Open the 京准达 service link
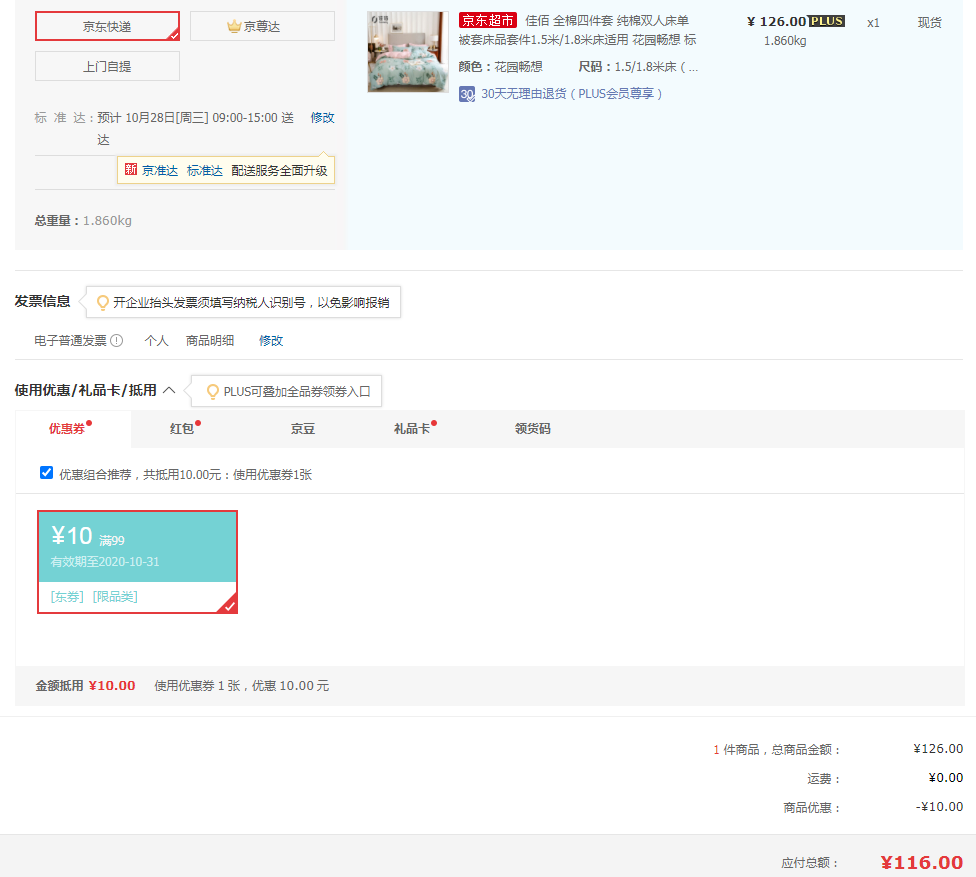This screenshot has width=976, height=877. click(160, 171)
